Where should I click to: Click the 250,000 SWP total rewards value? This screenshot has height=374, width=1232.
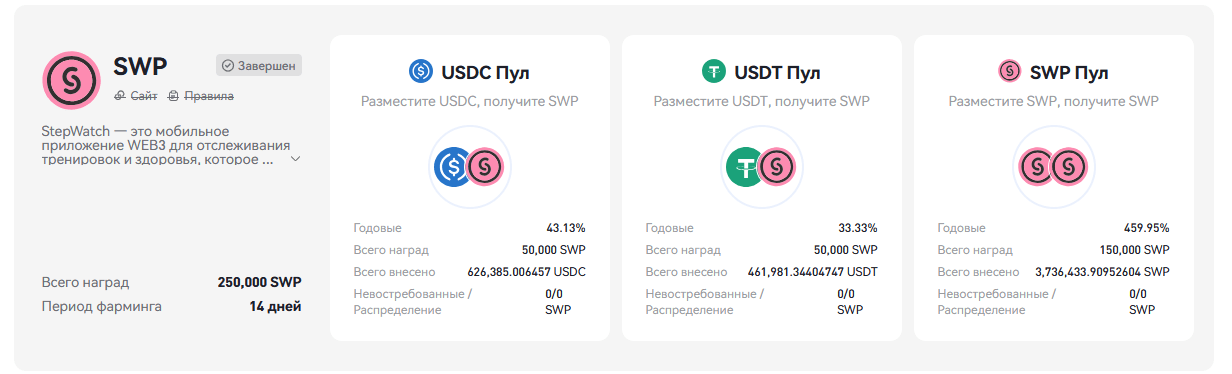[x=259, y=282]
